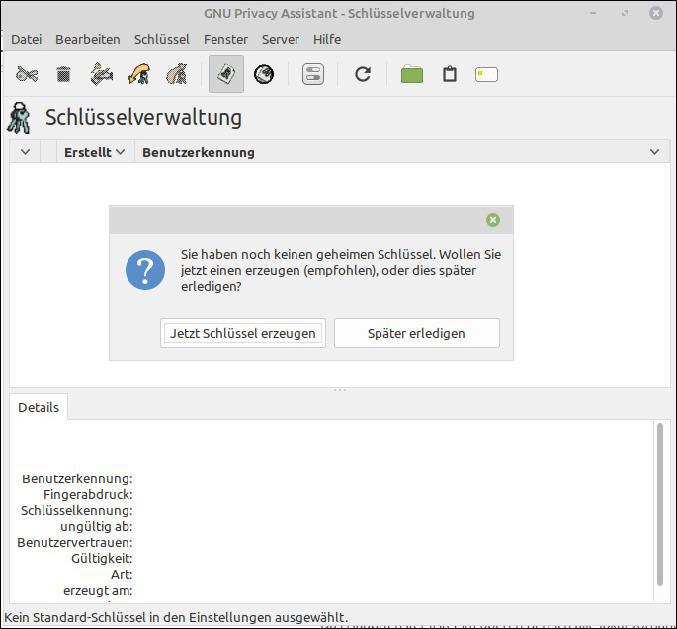
Task: Click the erzeugt am: label
Action: point(98,590)
